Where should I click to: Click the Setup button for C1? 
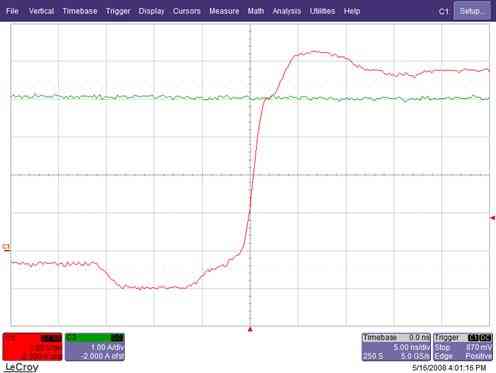click(472, 11)
